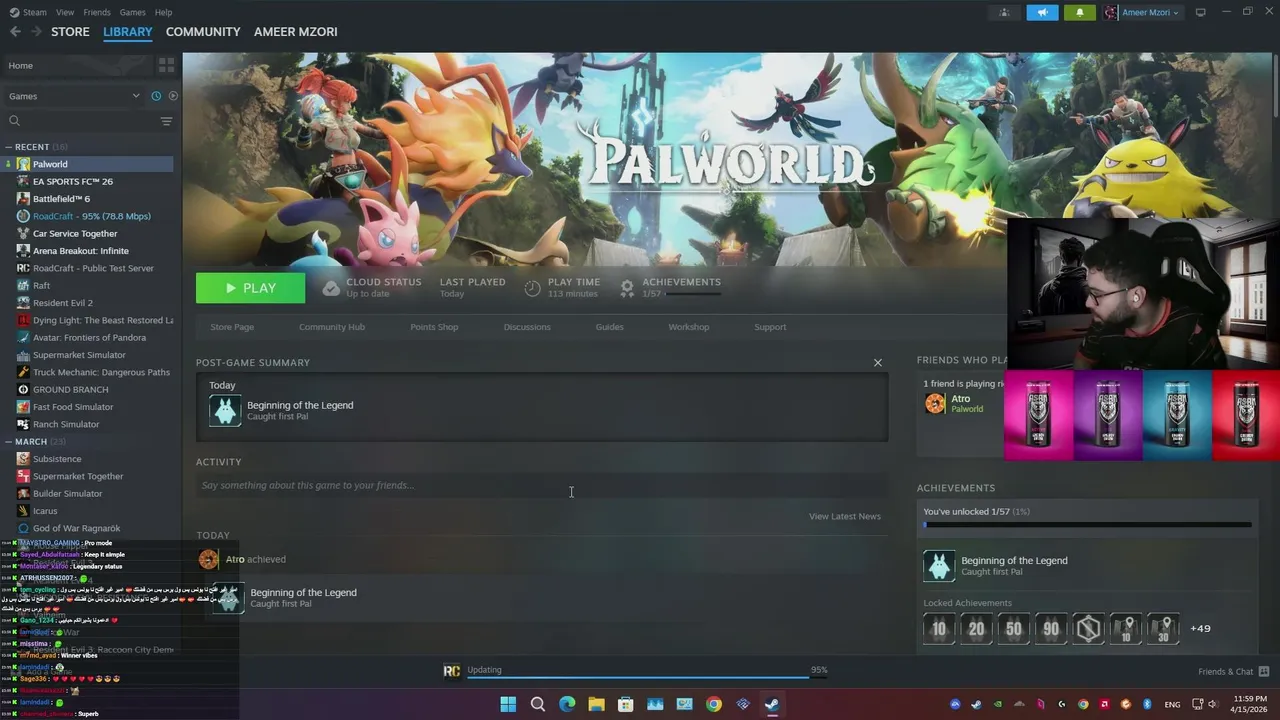This screenshot has width=1280, height=720.
Task: Select Subsistence in the library list
Action: click(57, 459)
